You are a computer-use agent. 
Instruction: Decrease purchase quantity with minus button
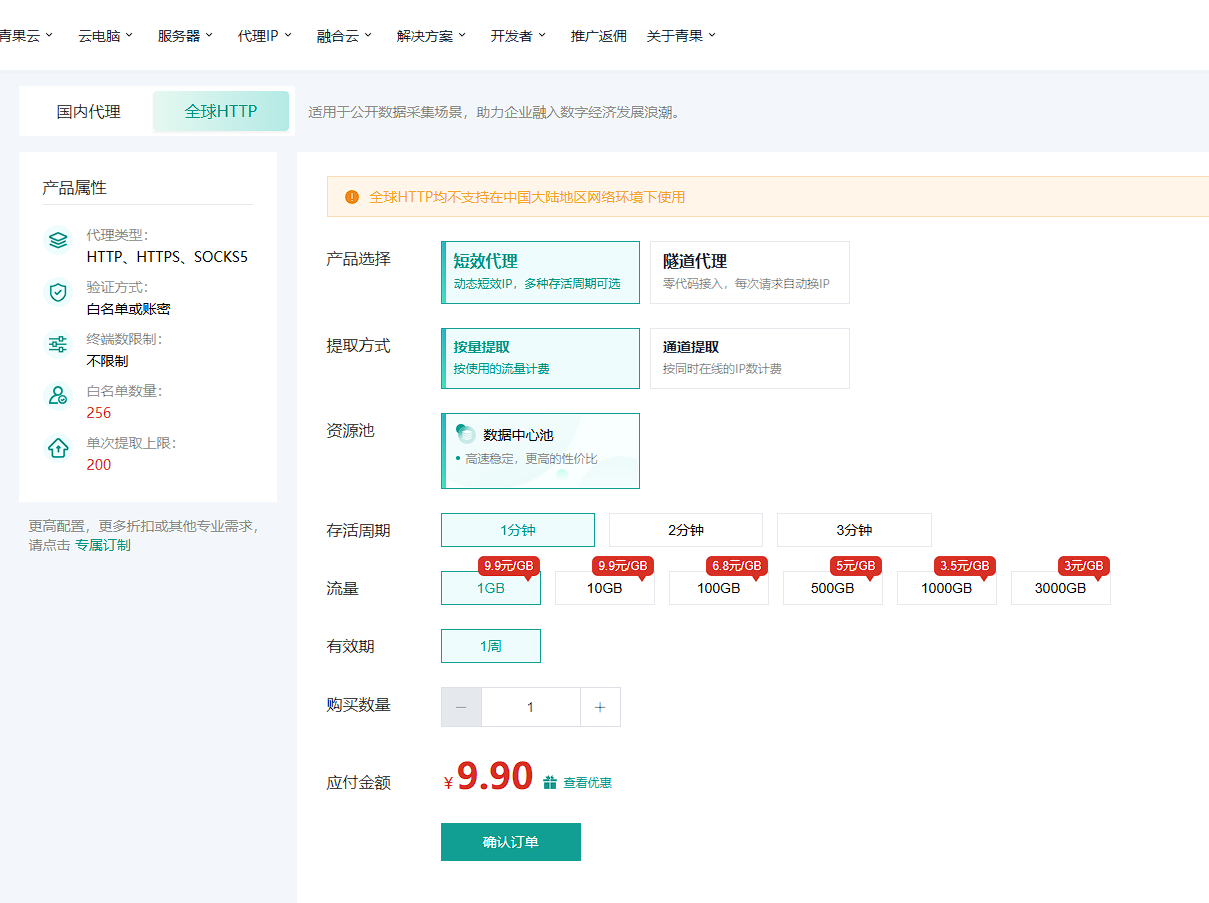(461, 707)
